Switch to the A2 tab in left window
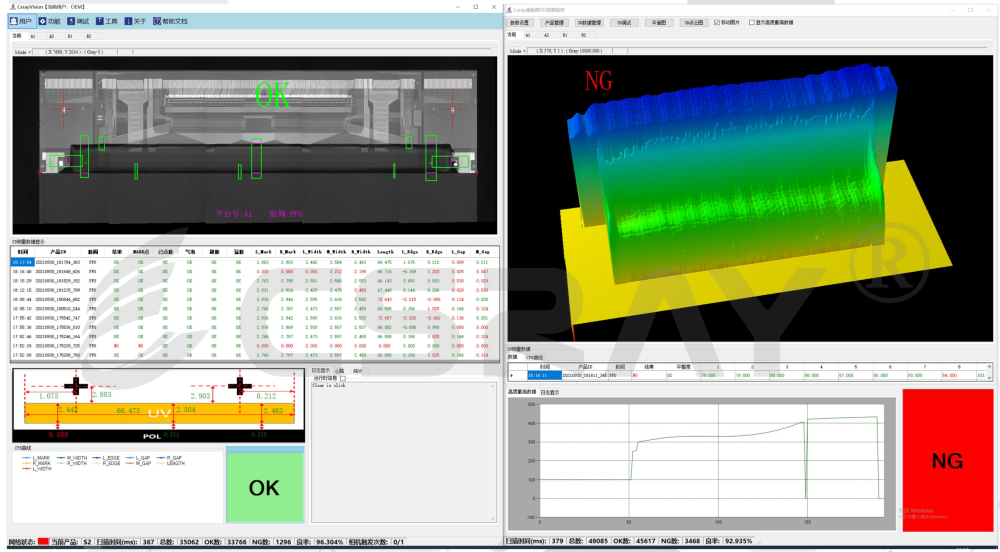This screenshot has height=552, width=1000. 51,35
